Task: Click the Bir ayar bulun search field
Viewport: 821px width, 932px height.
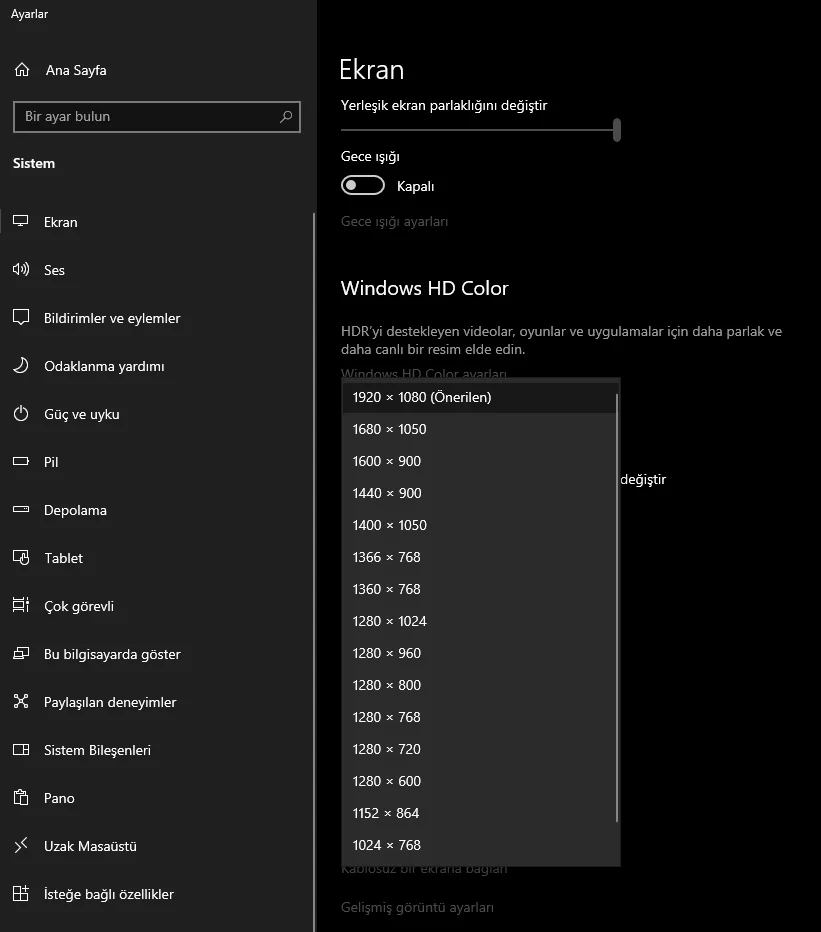Action: (145, 117)
